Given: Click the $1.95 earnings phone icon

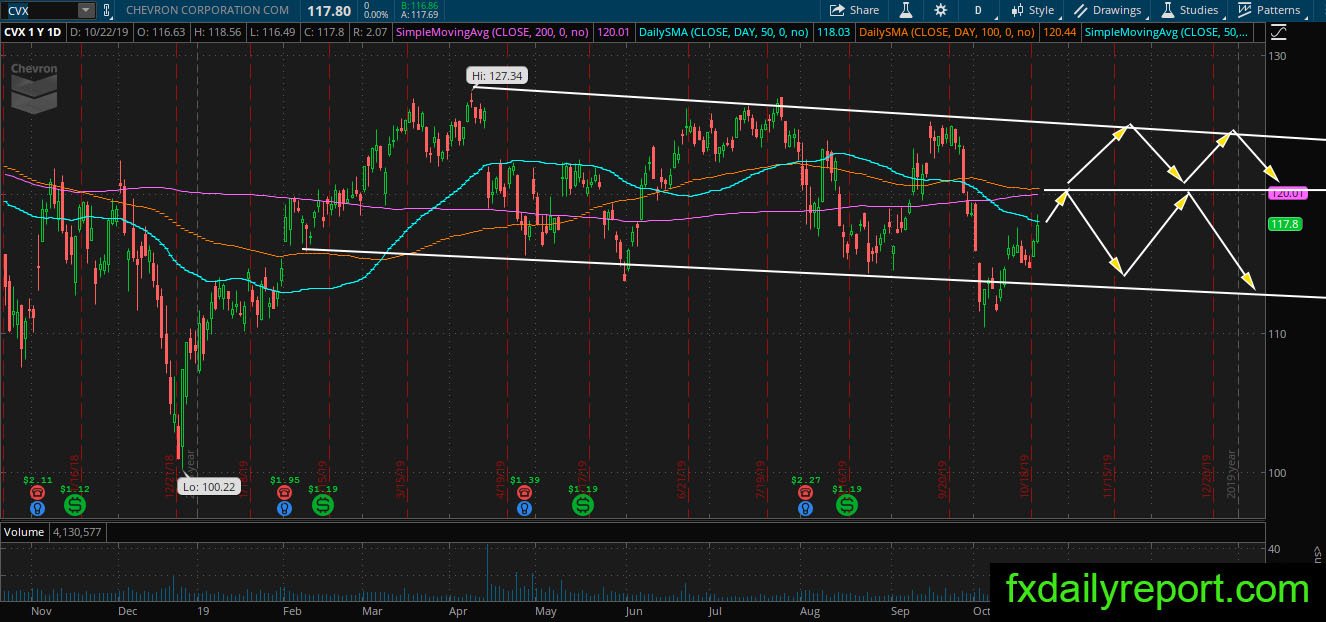Looking at the screenshot, I should (285, 493).
